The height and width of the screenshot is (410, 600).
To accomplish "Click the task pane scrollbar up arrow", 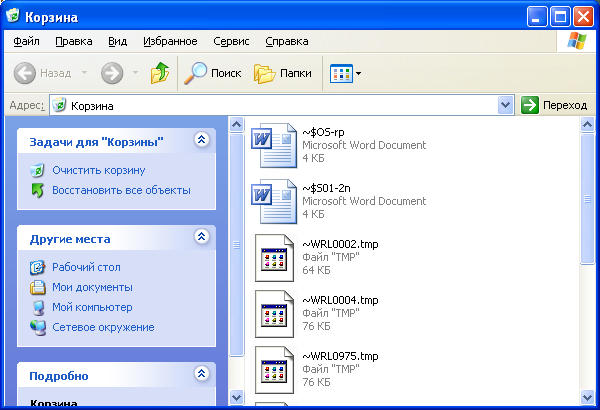I will pyautogui.click(x=236, y=124).
